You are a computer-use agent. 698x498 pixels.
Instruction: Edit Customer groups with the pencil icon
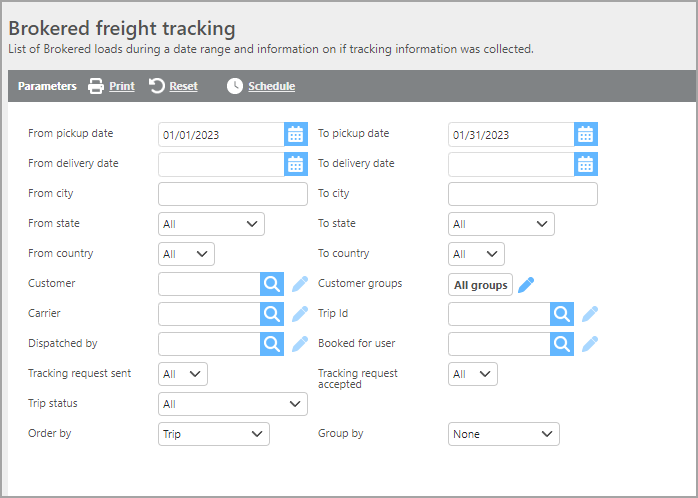[526, 284]
